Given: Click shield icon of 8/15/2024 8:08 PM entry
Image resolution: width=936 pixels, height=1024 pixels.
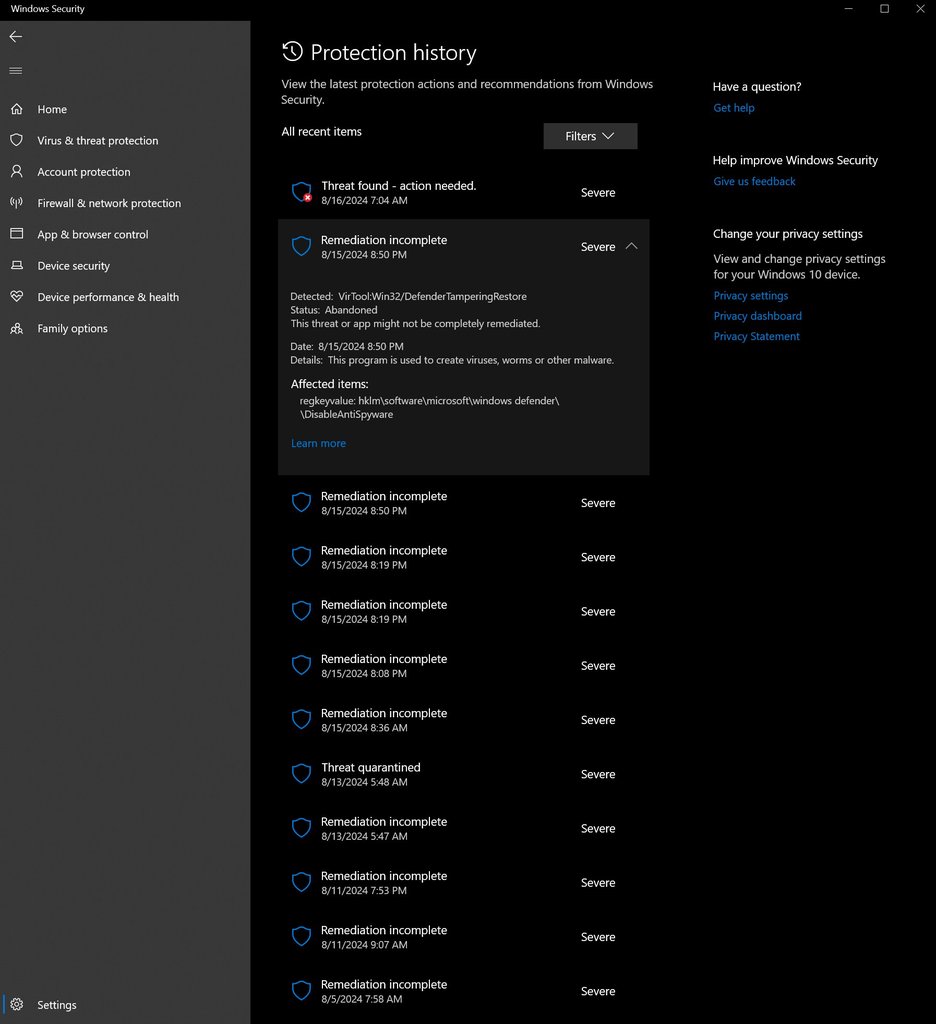Looking at the screenshot, I should click(x=301, y=665).
